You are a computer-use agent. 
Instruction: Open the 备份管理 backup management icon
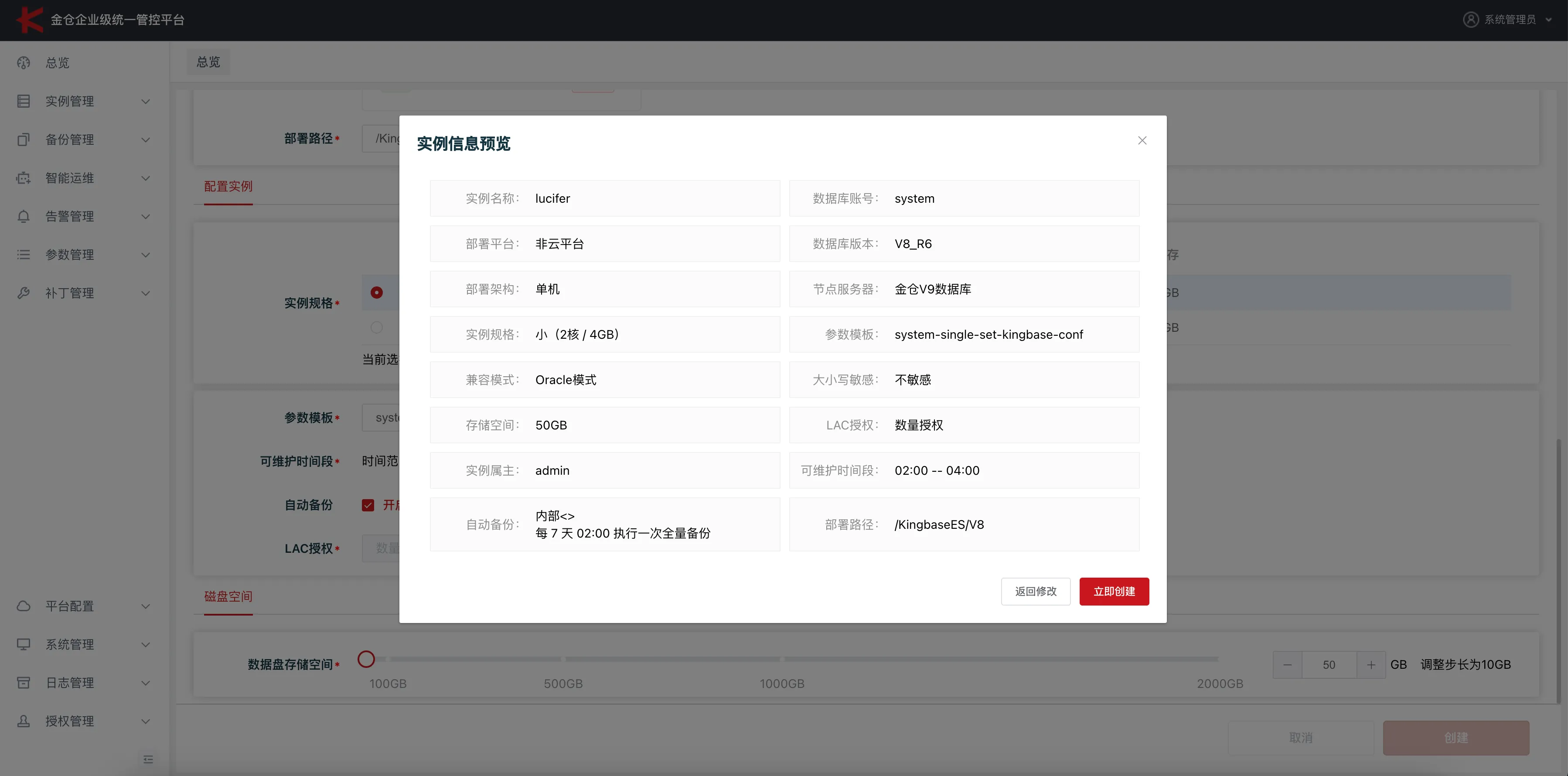point(23,140)
